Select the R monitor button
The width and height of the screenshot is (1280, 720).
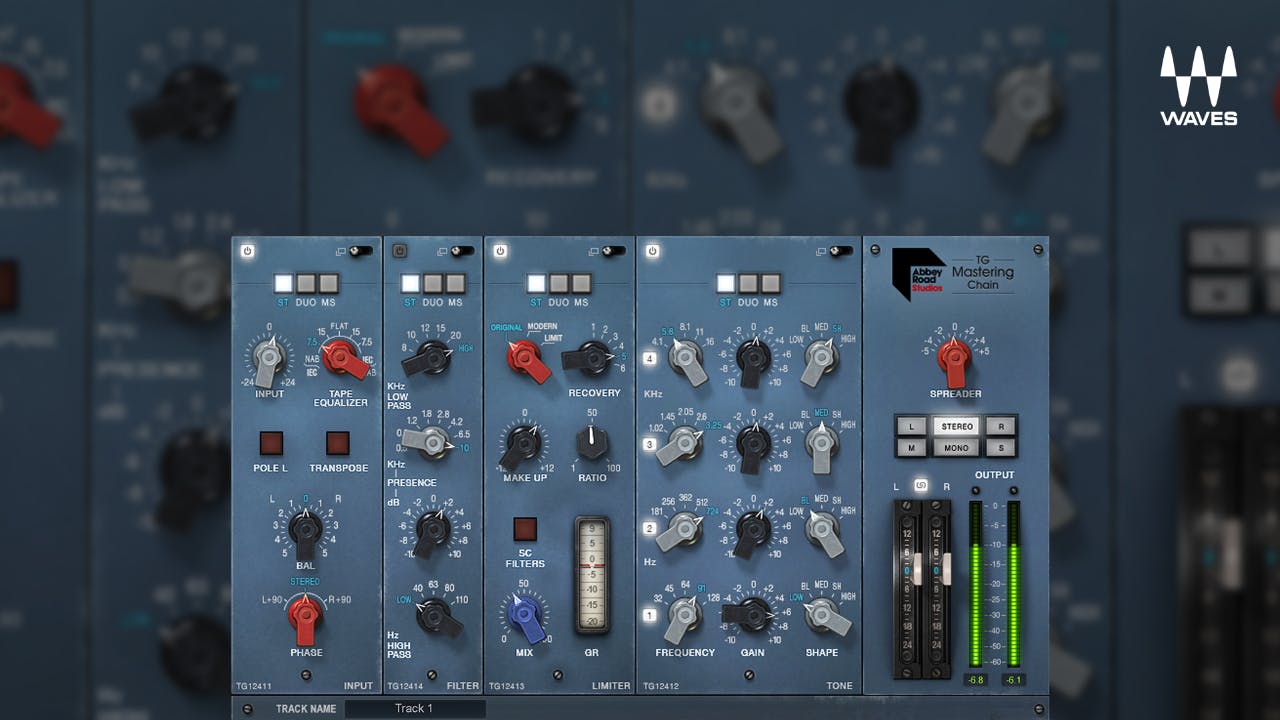click(1001, 426)
